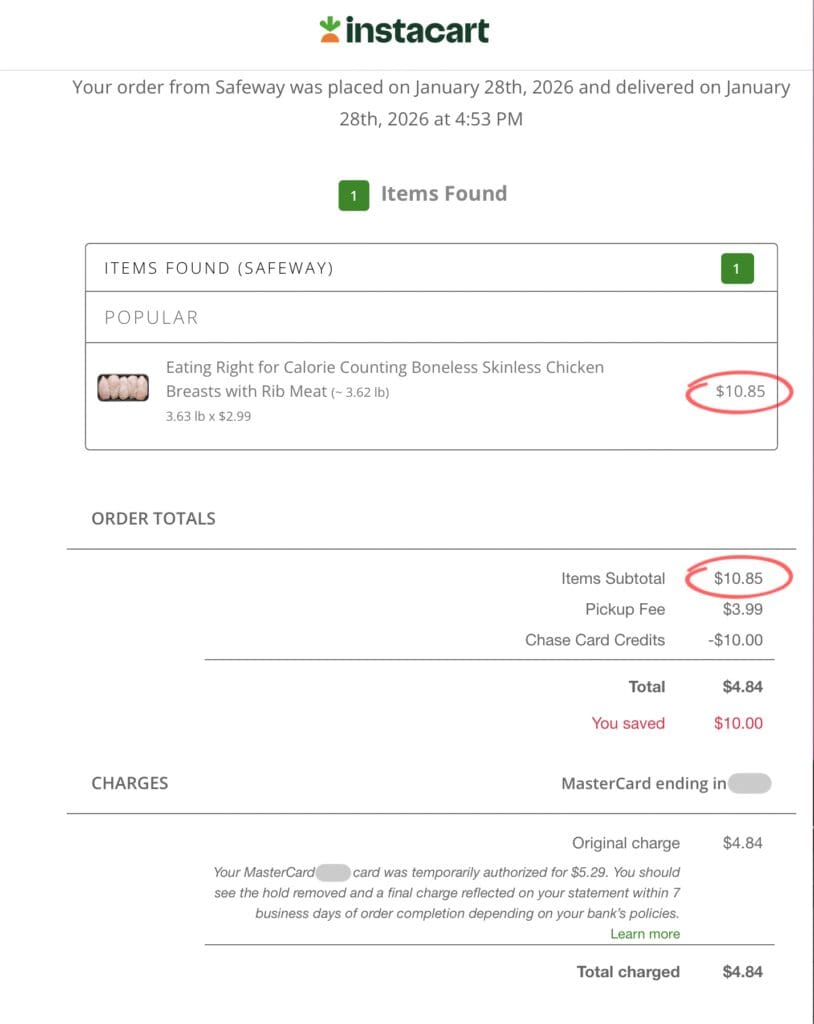The height and width of the screenshot is (1024, 814).
Task: Click the green count badge in Safeway header
Action: click(x=736, y=268)
